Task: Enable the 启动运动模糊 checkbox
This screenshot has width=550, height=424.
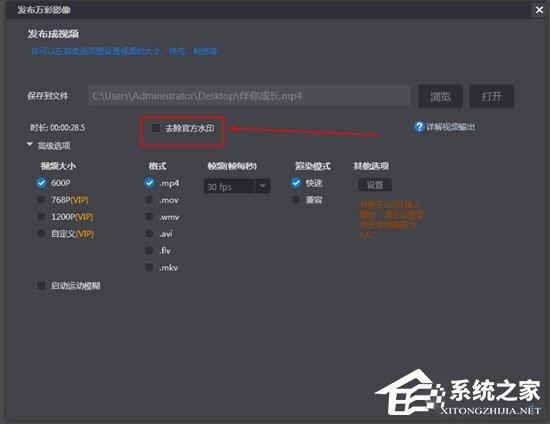Action: point(41,285)
